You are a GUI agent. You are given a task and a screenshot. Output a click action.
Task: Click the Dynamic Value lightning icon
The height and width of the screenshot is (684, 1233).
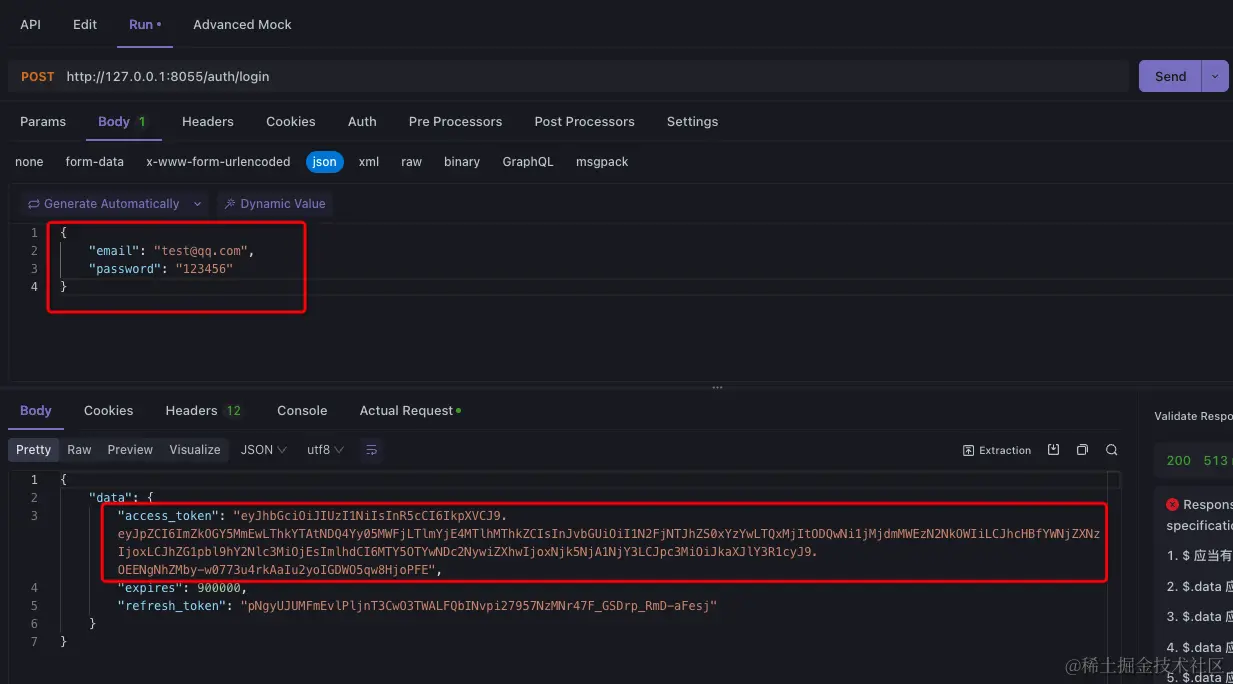[230, 203]
